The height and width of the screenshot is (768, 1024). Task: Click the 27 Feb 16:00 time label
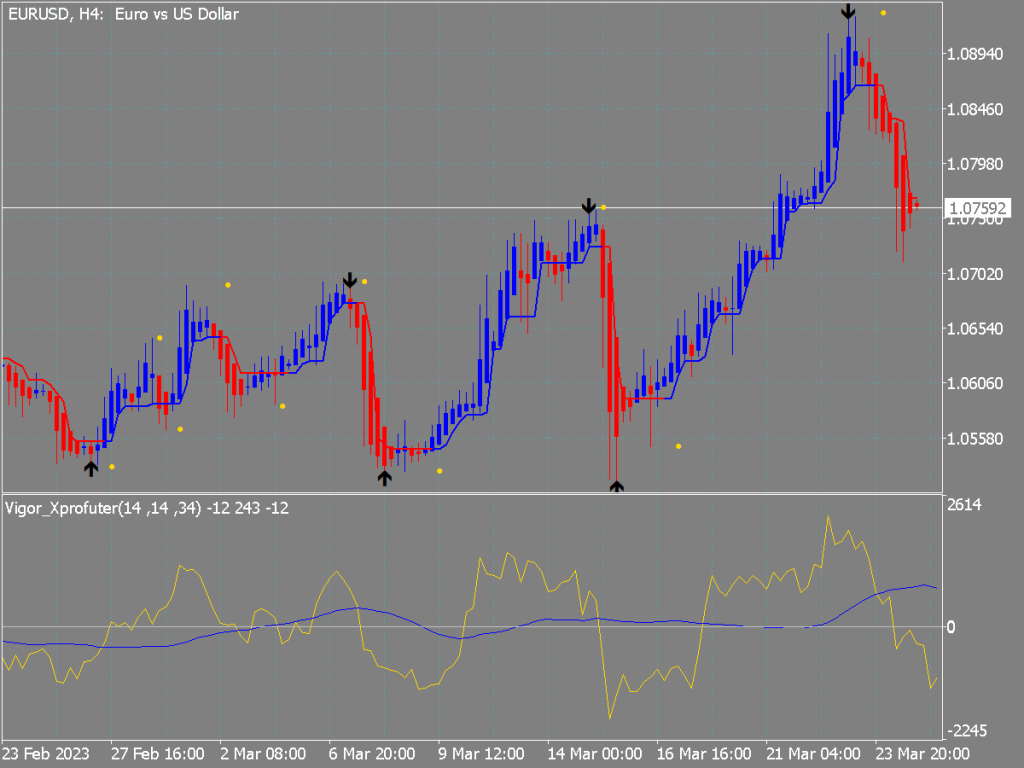point(157,754)
